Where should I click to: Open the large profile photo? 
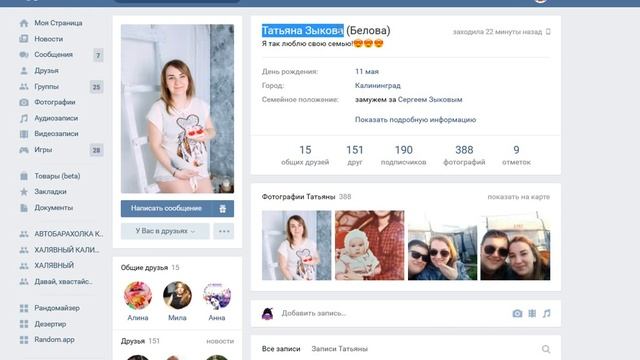(177, 109)
